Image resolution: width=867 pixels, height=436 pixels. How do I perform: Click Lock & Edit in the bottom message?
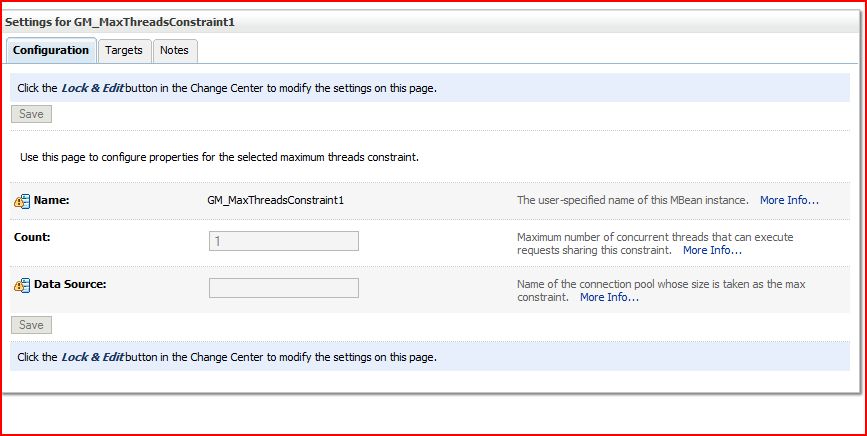[92, 357]
